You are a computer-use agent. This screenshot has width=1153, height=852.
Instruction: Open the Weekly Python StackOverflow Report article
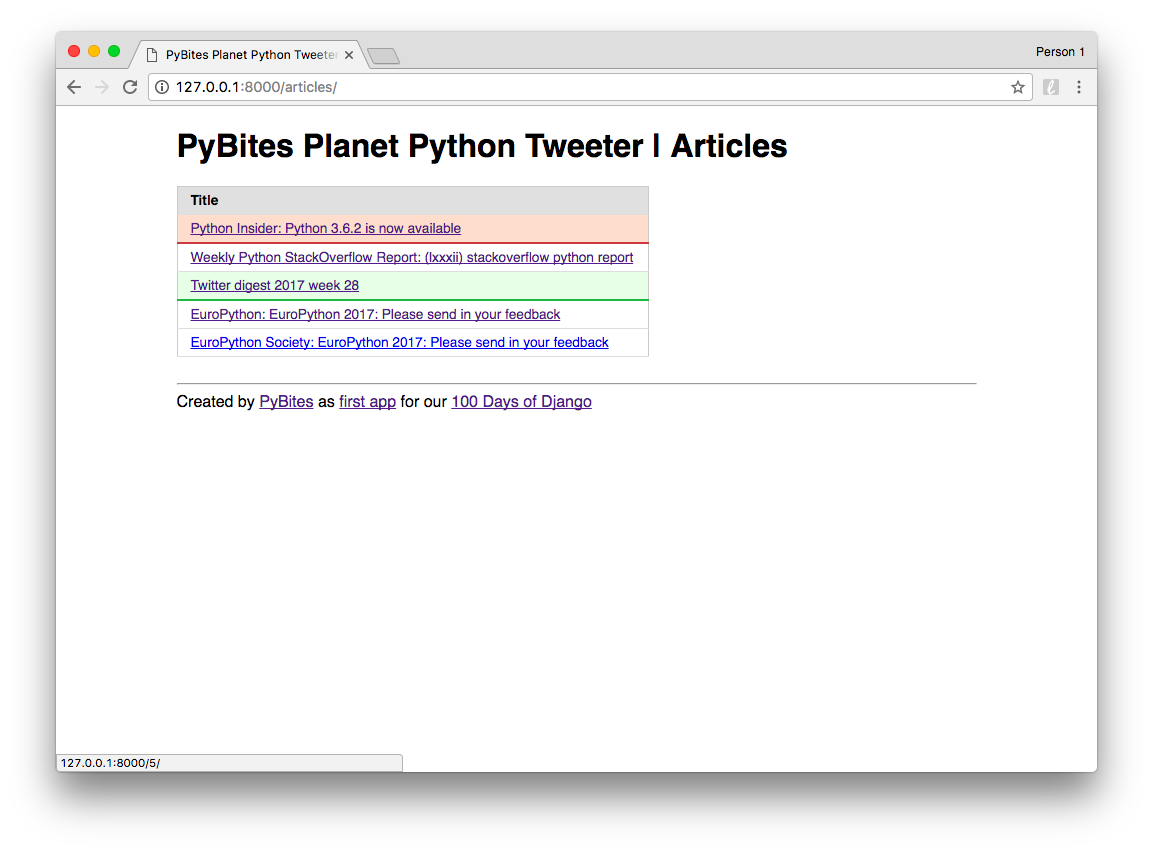412,257
